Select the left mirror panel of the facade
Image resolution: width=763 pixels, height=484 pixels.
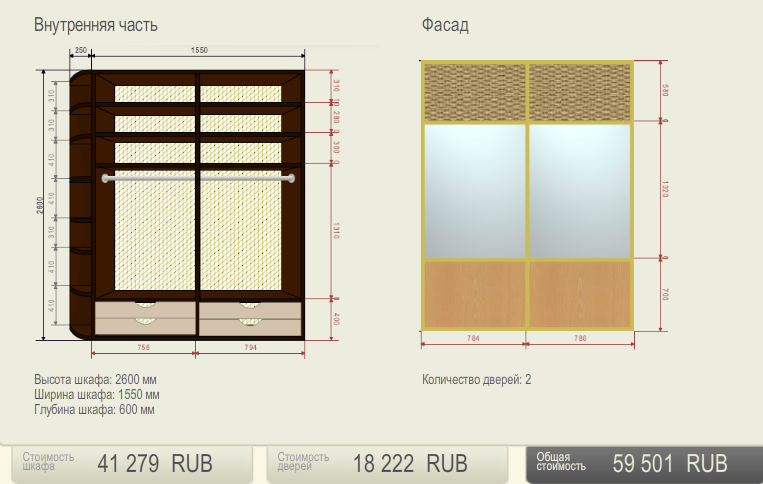[475, 191]
